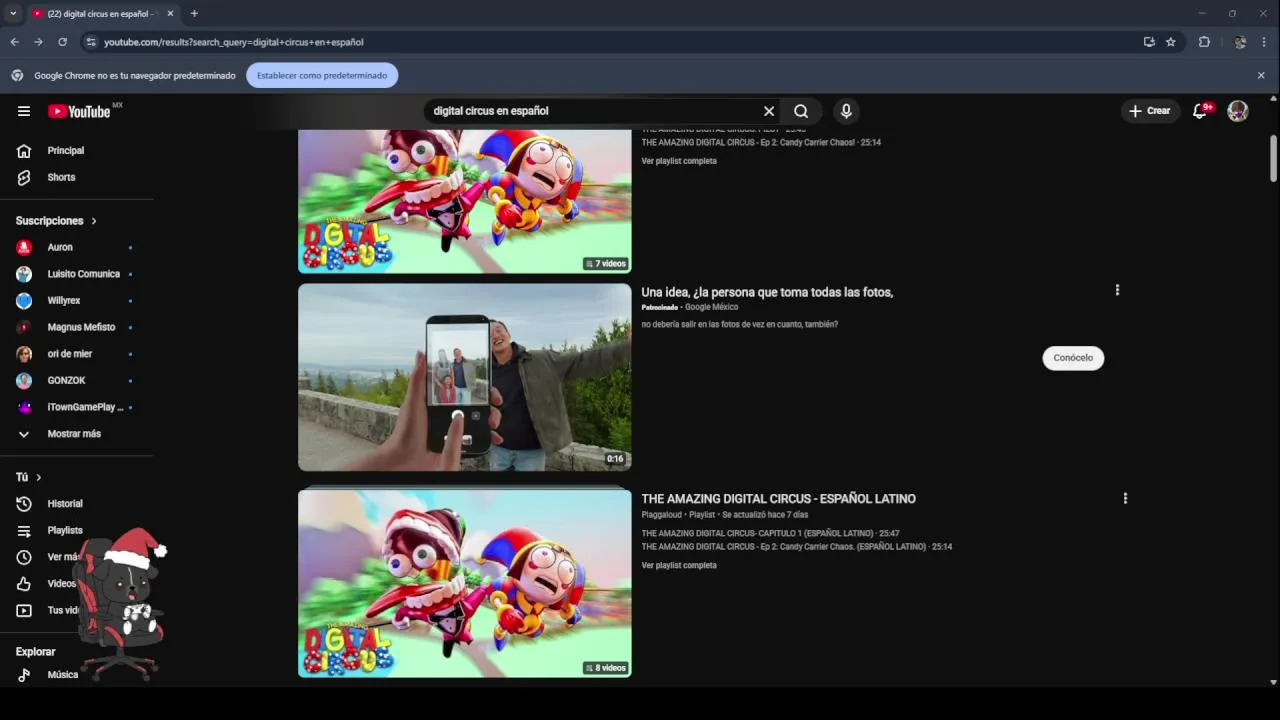The height and width of the screenshot is (720, 1280).
Task: Start voice search with microphone icon
Action: pos(846,111)
